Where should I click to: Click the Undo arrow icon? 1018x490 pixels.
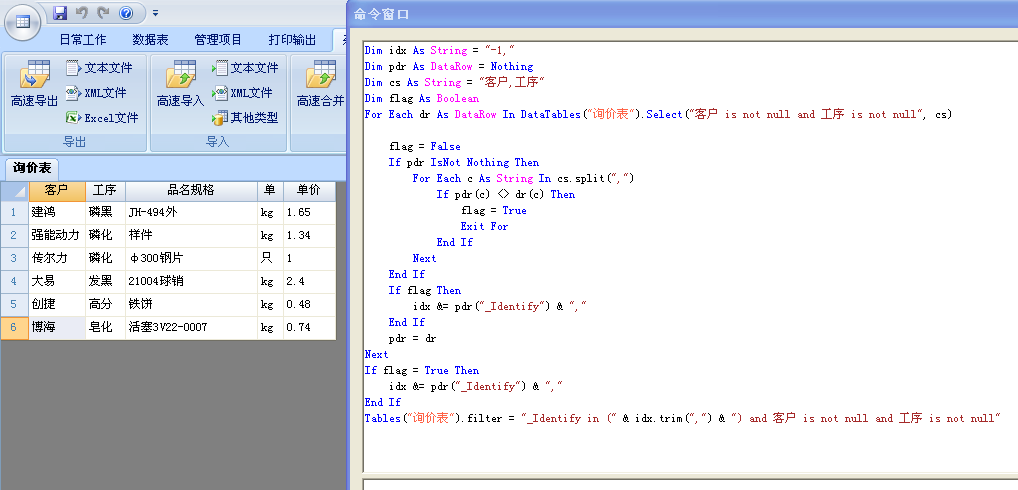click(81, 13)
